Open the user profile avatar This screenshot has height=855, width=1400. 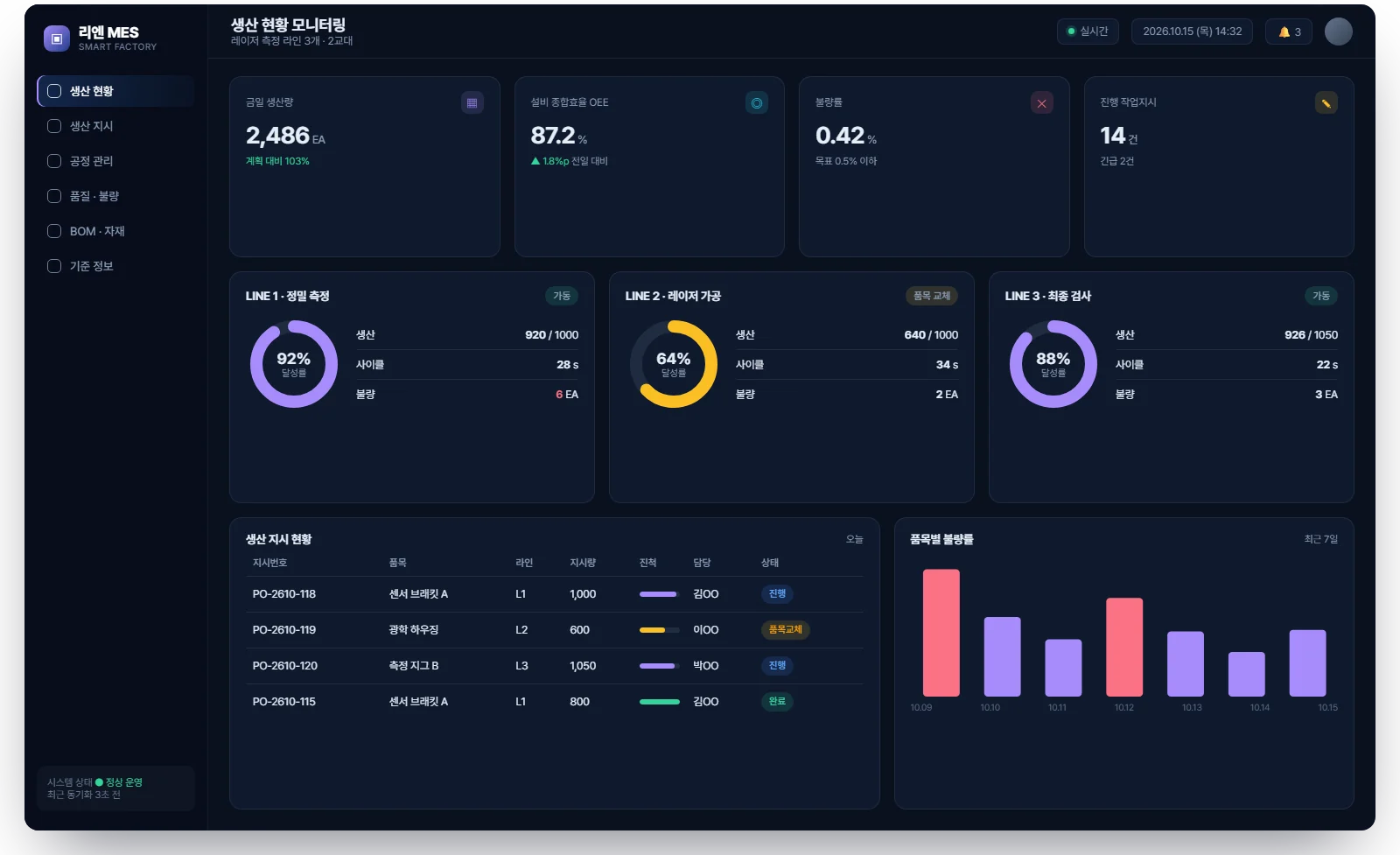1338,32
